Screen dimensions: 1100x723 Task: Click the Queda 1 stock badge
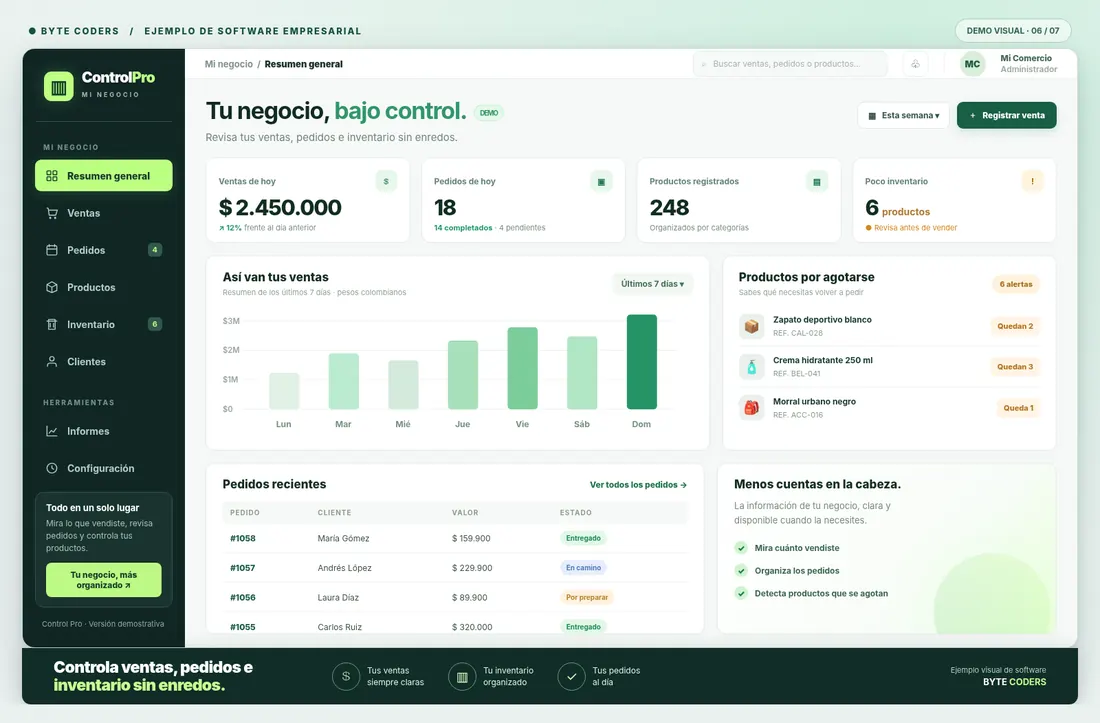(x=1019, y=408)
